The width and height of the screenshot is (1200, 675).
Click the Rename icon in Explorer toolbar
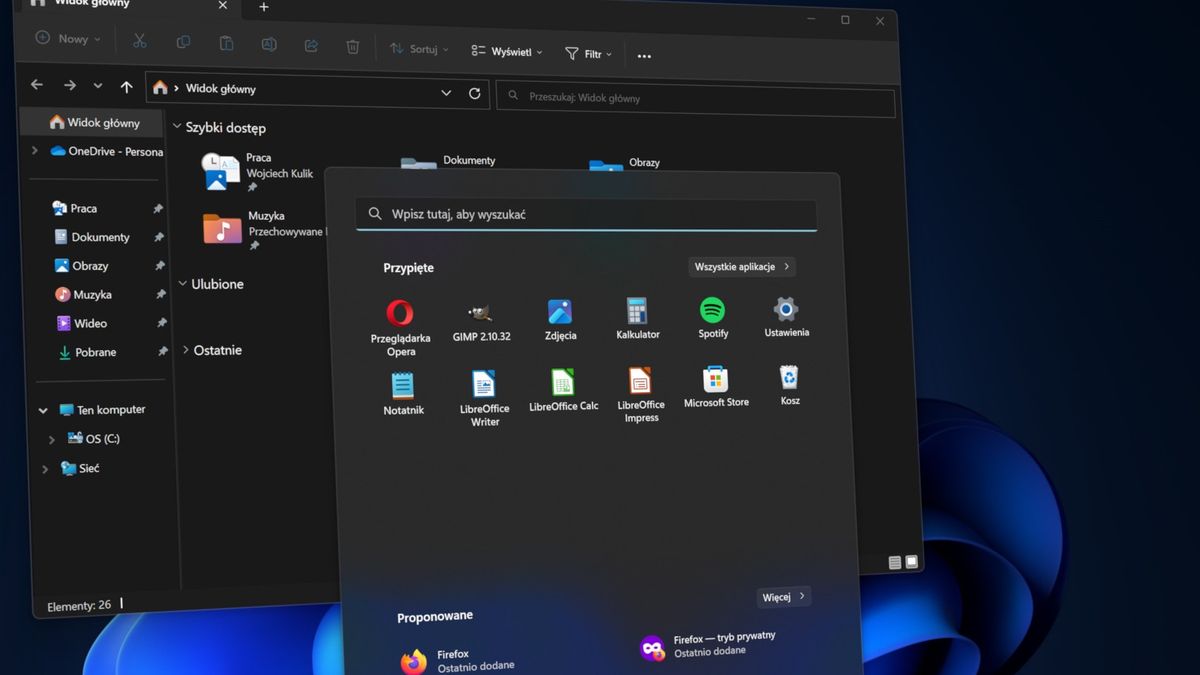(269, 44)
